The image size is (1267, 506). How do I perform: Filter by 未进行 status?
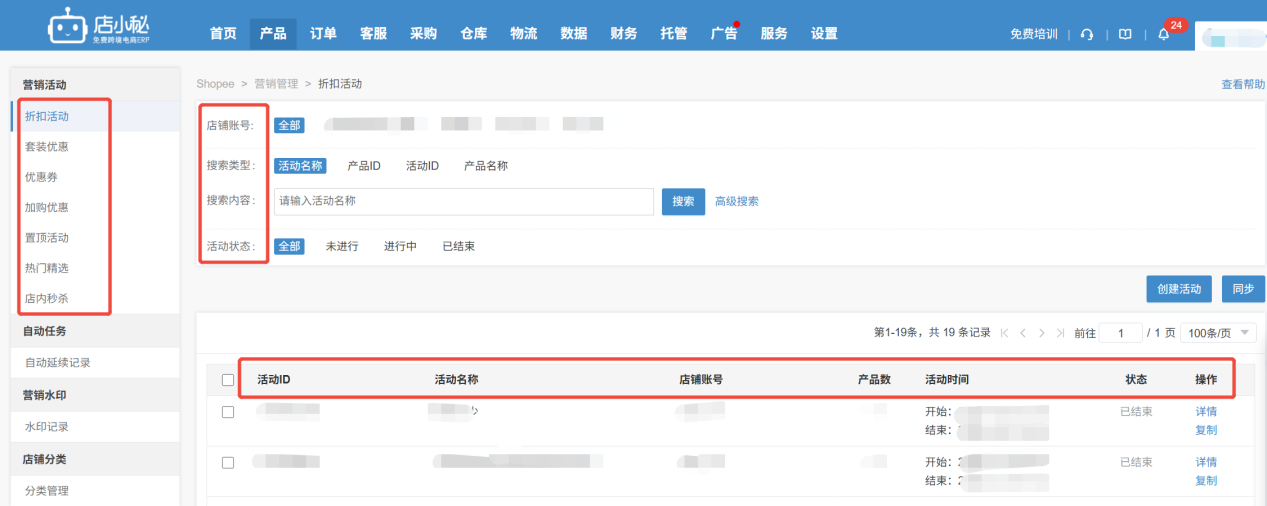[x=342, y=246]
